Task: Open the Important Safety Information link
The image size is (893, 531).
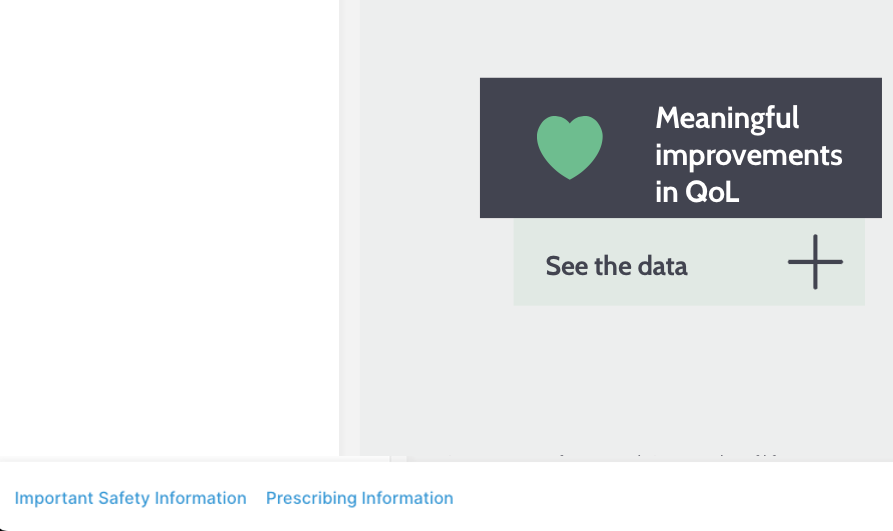Action: (130, 498)
